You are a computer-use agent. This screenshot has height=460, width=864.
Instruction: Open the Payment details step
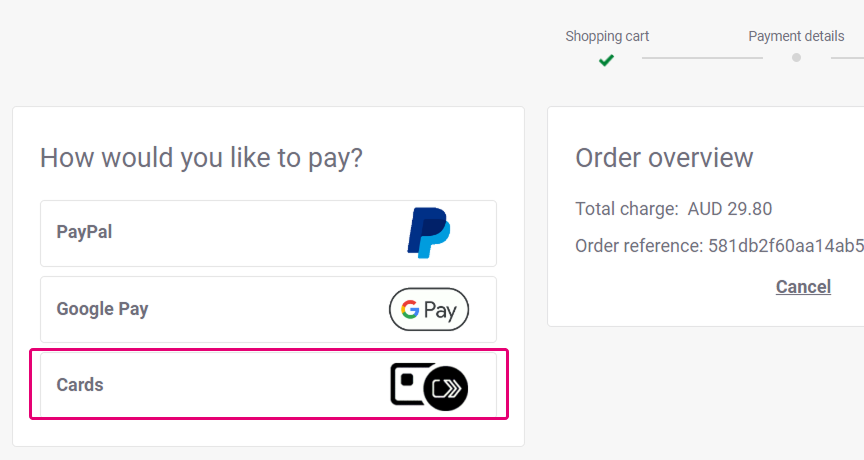[796, 36]
